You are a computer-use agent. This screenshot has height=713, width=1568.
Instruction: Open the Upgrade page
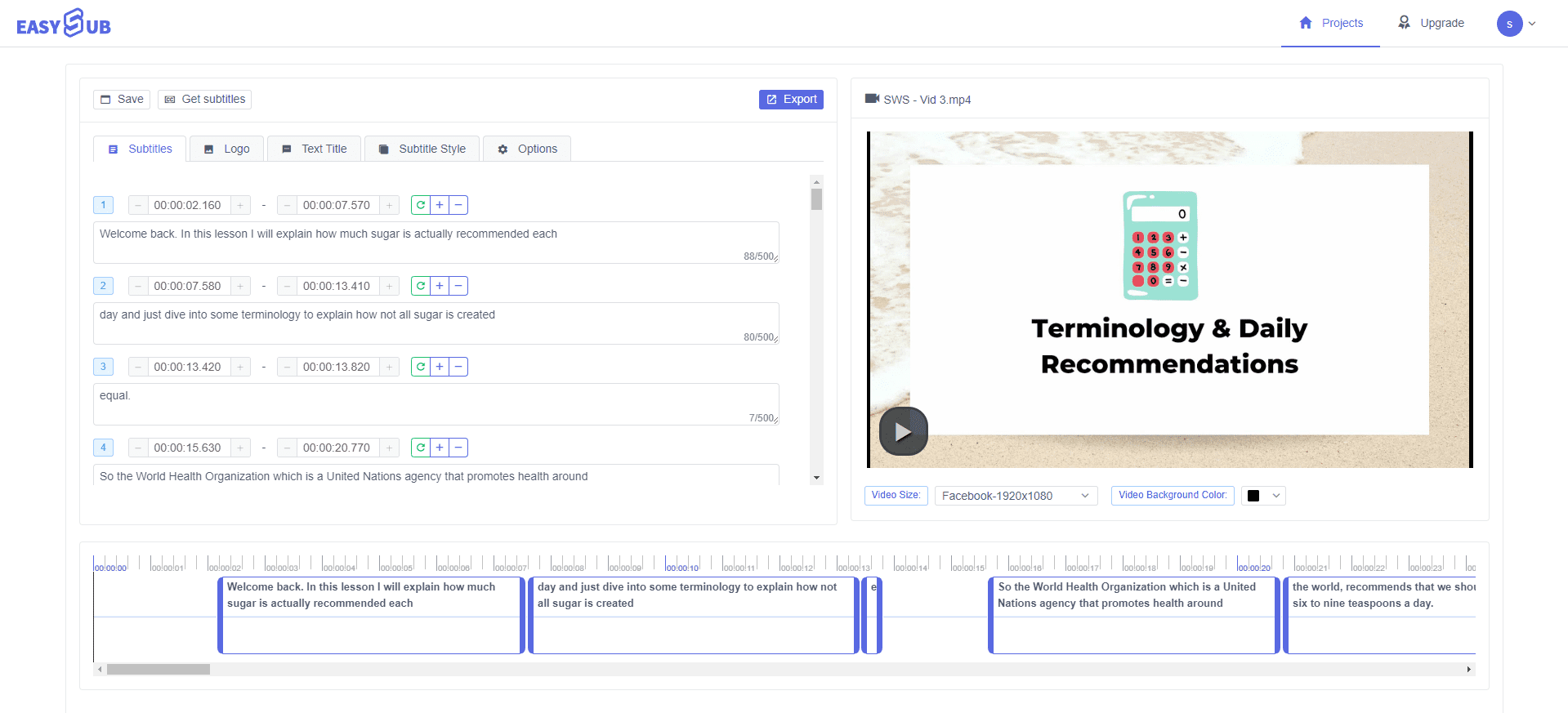click(1431, 23)
